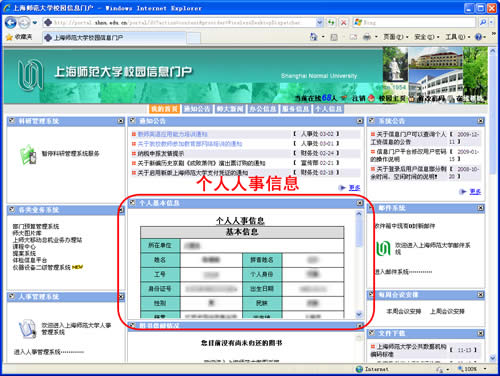Open the recent pages dropdown beside the Forward arrow
The image size is (500, 376).
pos(35,23)
